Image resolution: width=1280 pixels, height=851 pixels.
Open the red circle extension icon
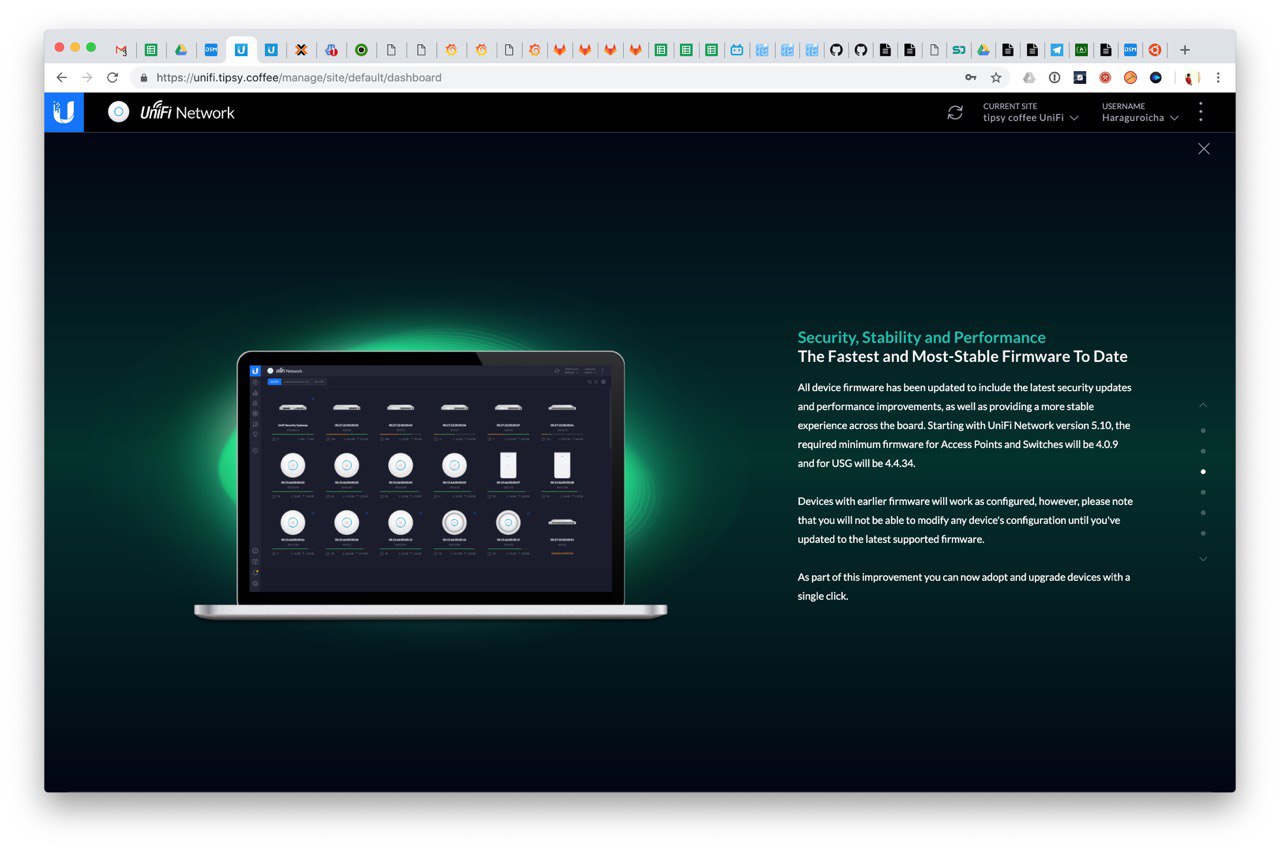pos(1105,77)
